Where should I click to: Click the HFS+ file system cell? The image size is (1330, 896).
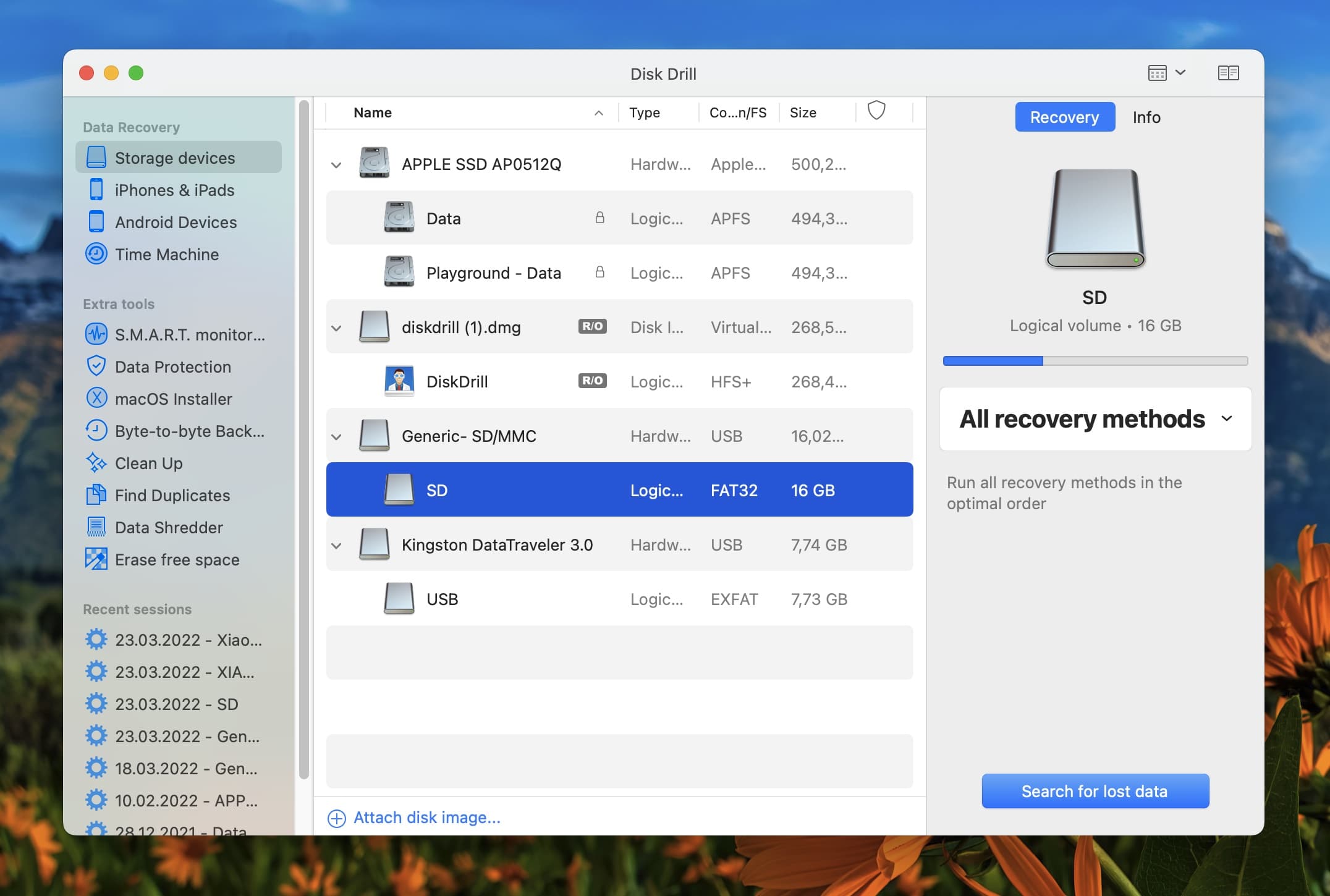pyautogui.click(x=731, y=382)
